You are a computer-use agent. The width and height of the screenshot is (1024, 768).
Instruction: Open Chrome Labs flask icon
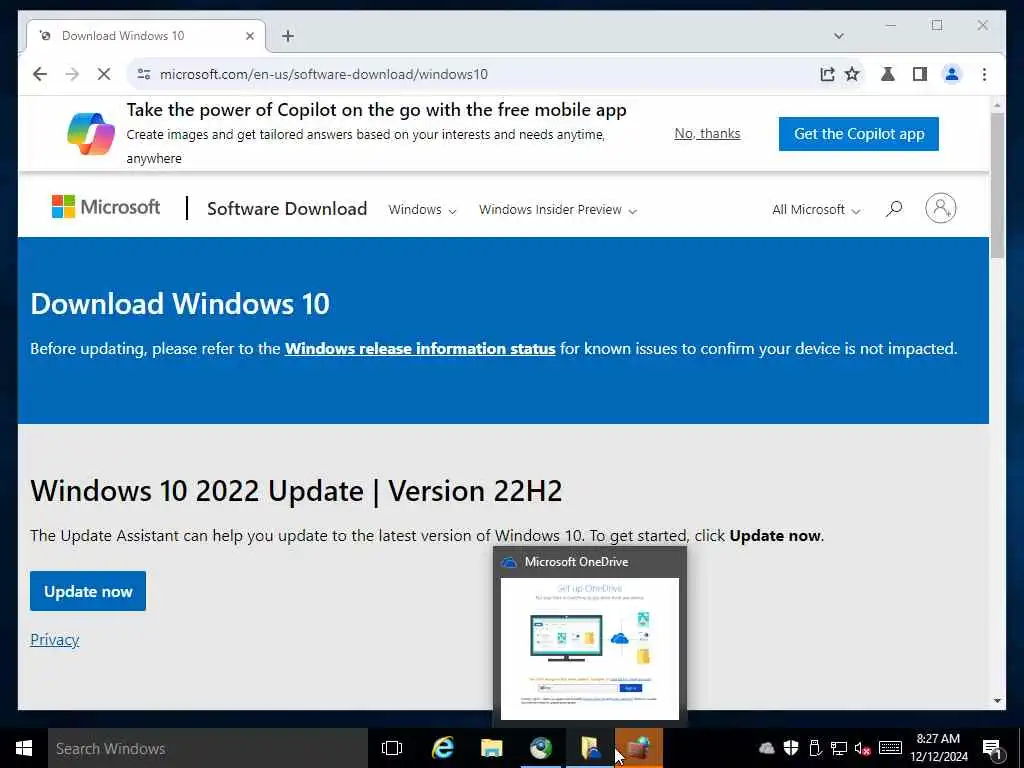pyautogui.click(x=888, y=74)
